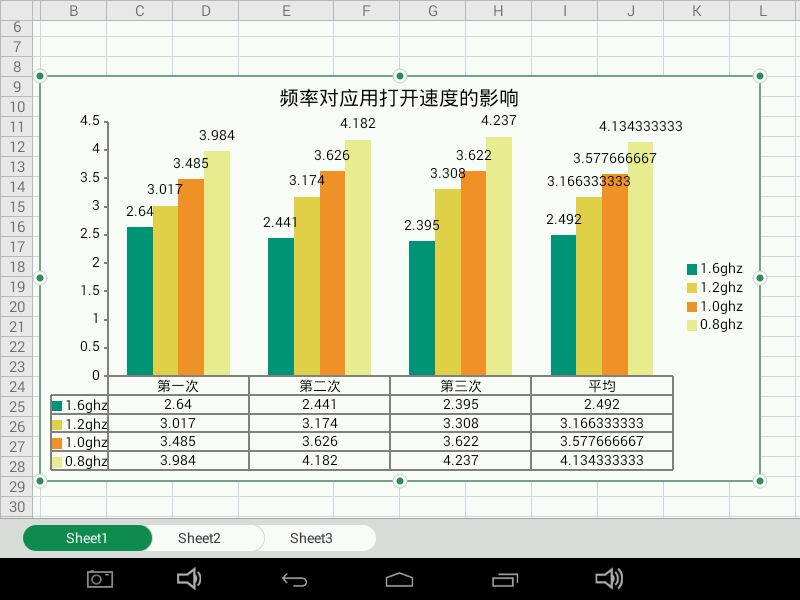Click data label 2.395 above green bar

point(421,225)
